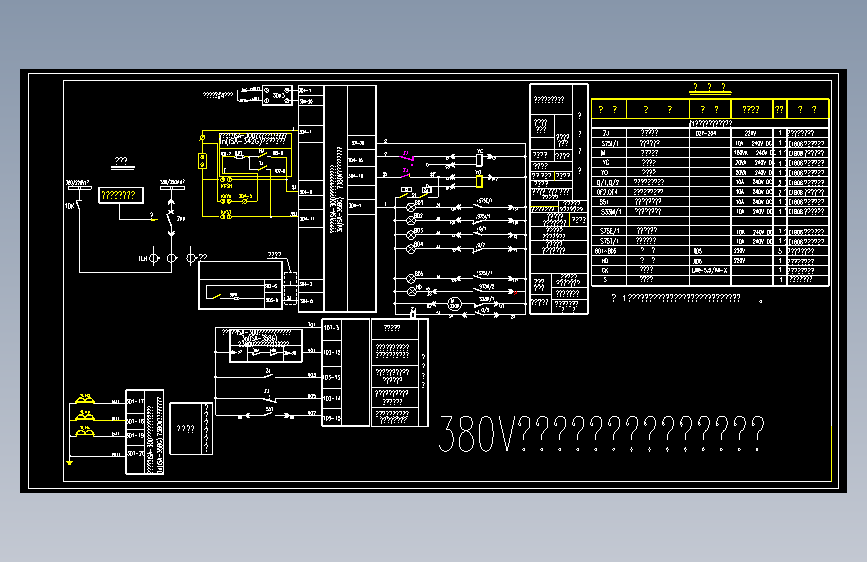Select the yellow ground symbol at lower left

70,462
